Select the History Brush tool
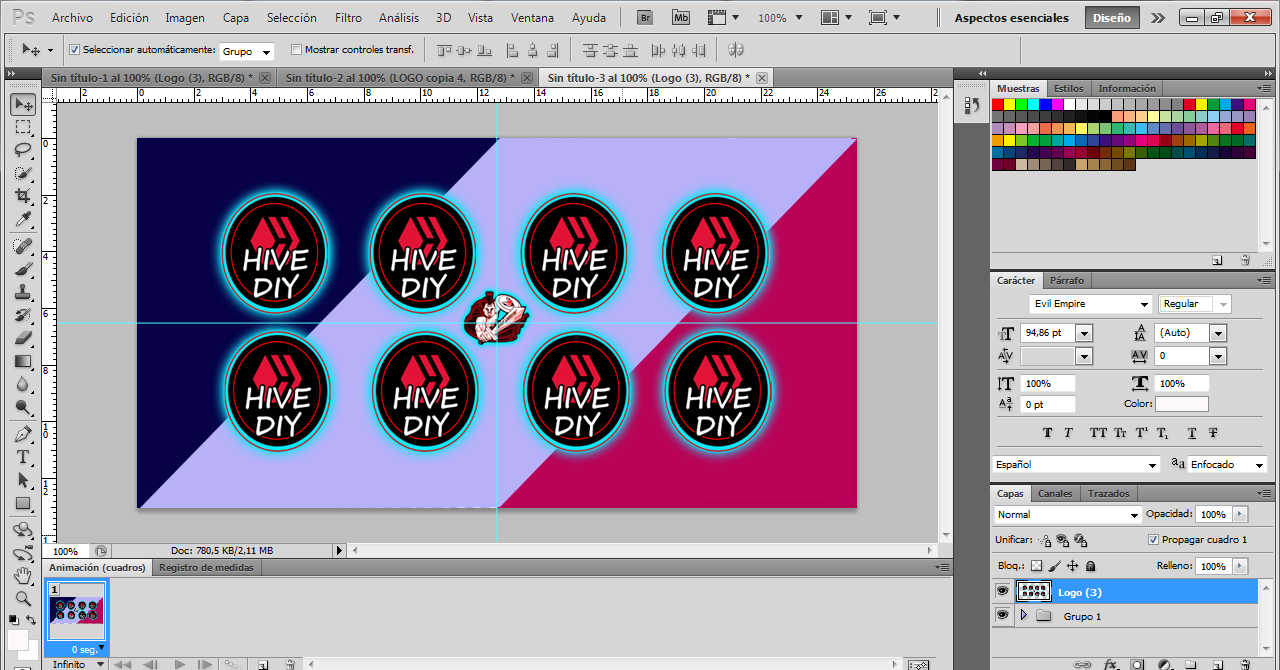Viewport: 1280px width, 670px height. [23, 315]
